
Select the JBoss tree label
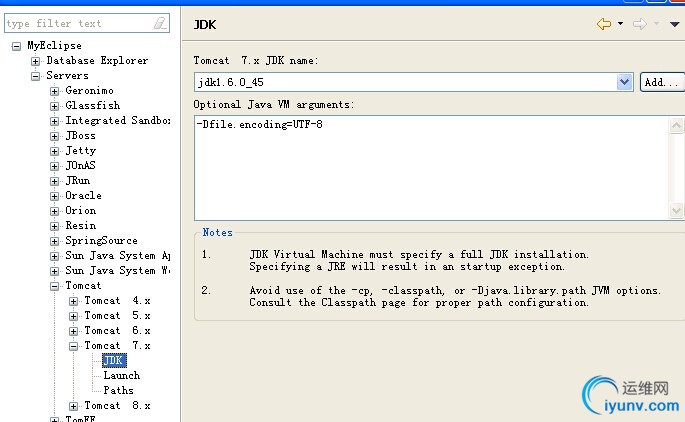coord(80,135)
